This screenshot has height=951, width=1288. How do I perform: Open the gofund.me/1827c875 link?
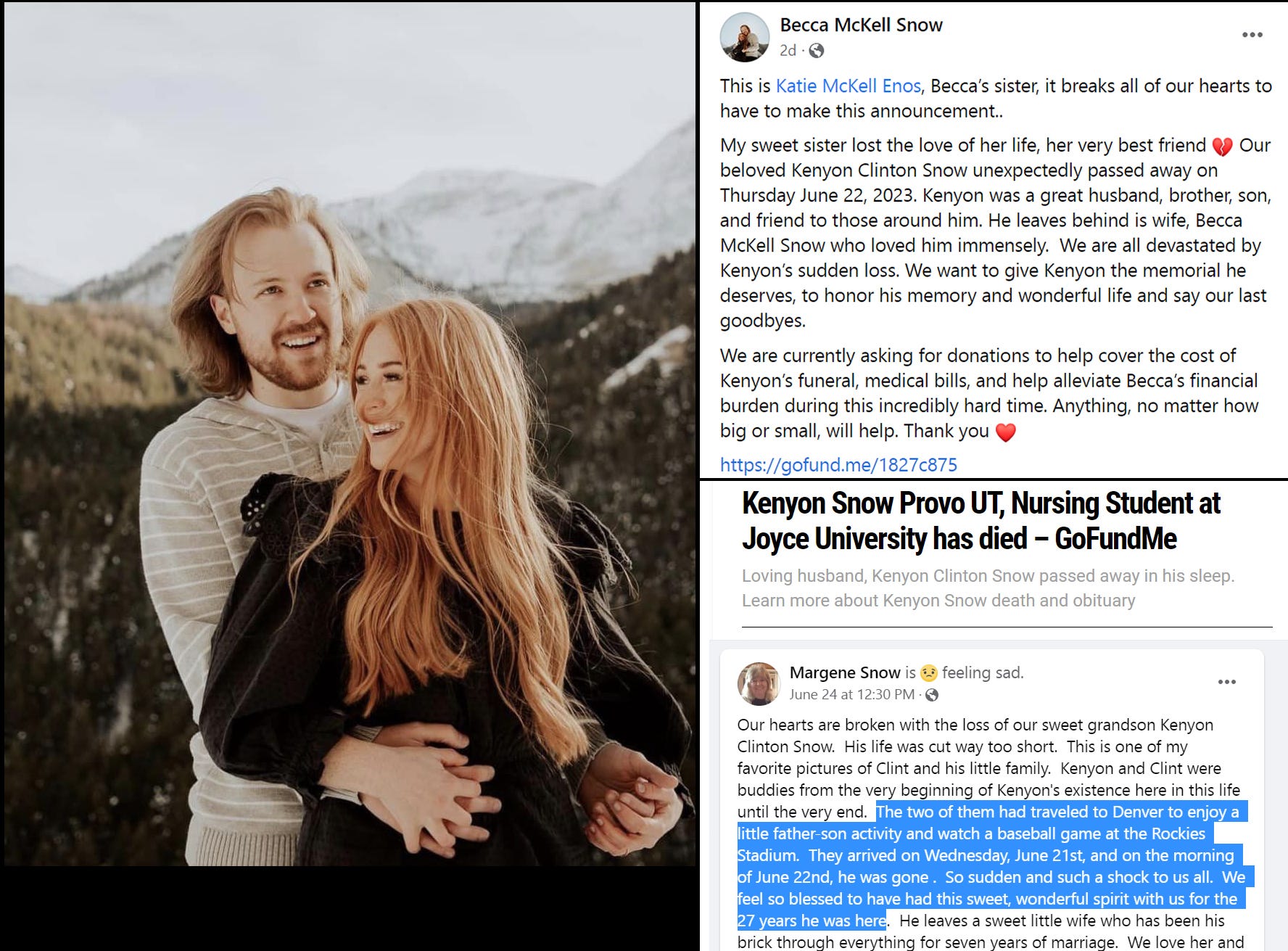838,465
